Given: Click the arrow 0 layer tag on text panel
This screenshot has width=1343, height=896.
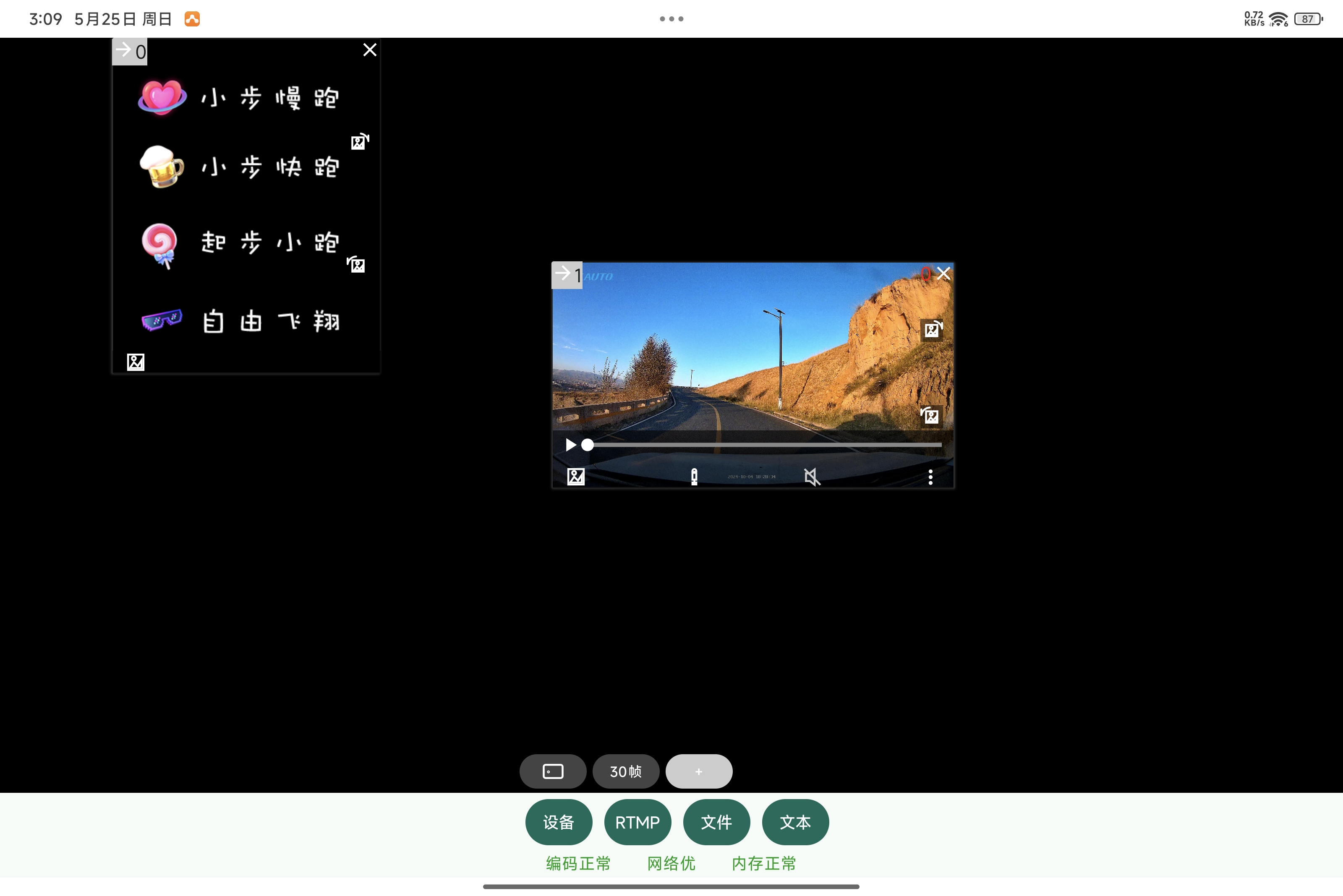Looking at the screenshot, I should (x=130, y=52).
